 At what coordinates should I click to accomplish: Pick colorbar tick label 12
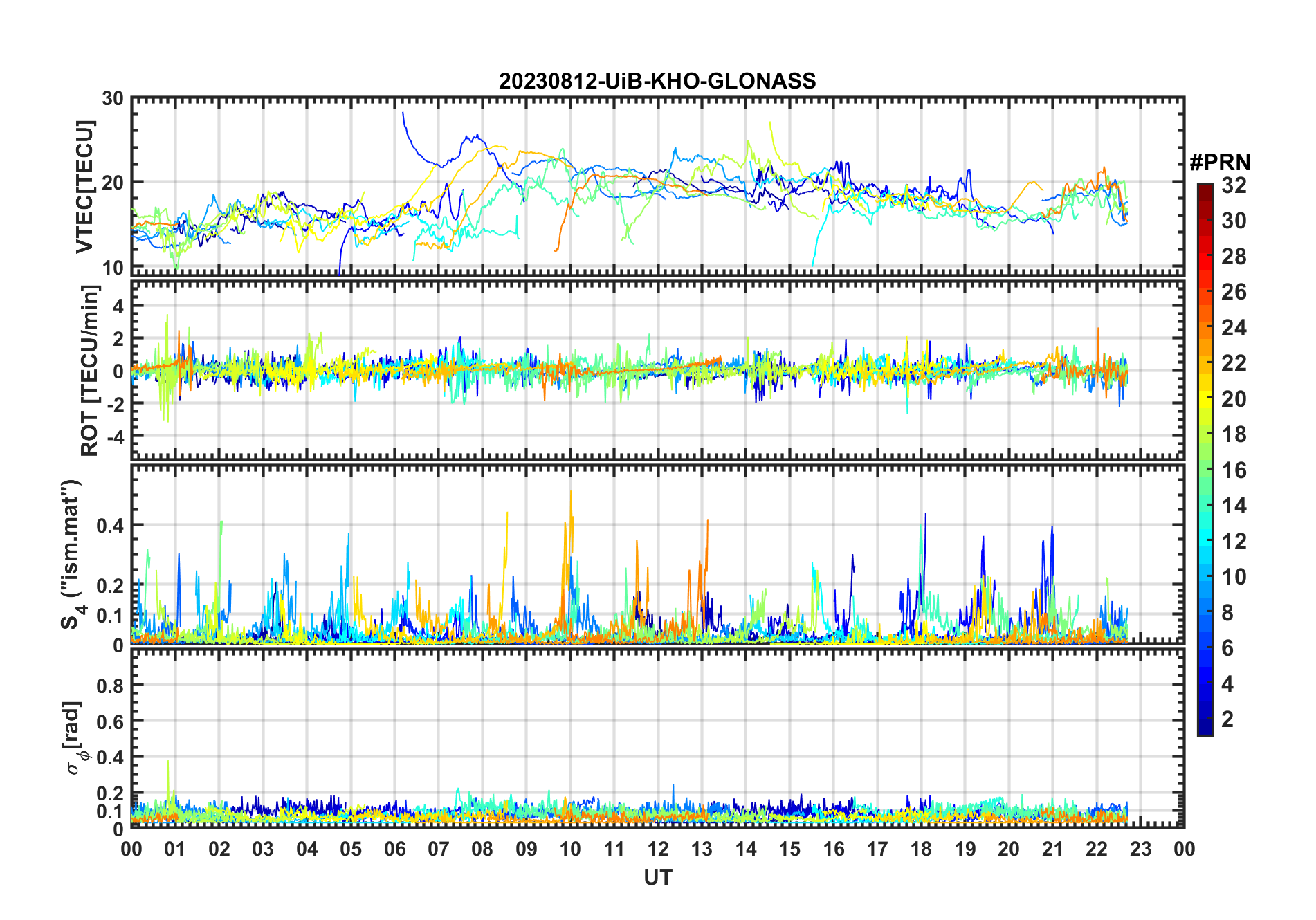pos(1234,542)
